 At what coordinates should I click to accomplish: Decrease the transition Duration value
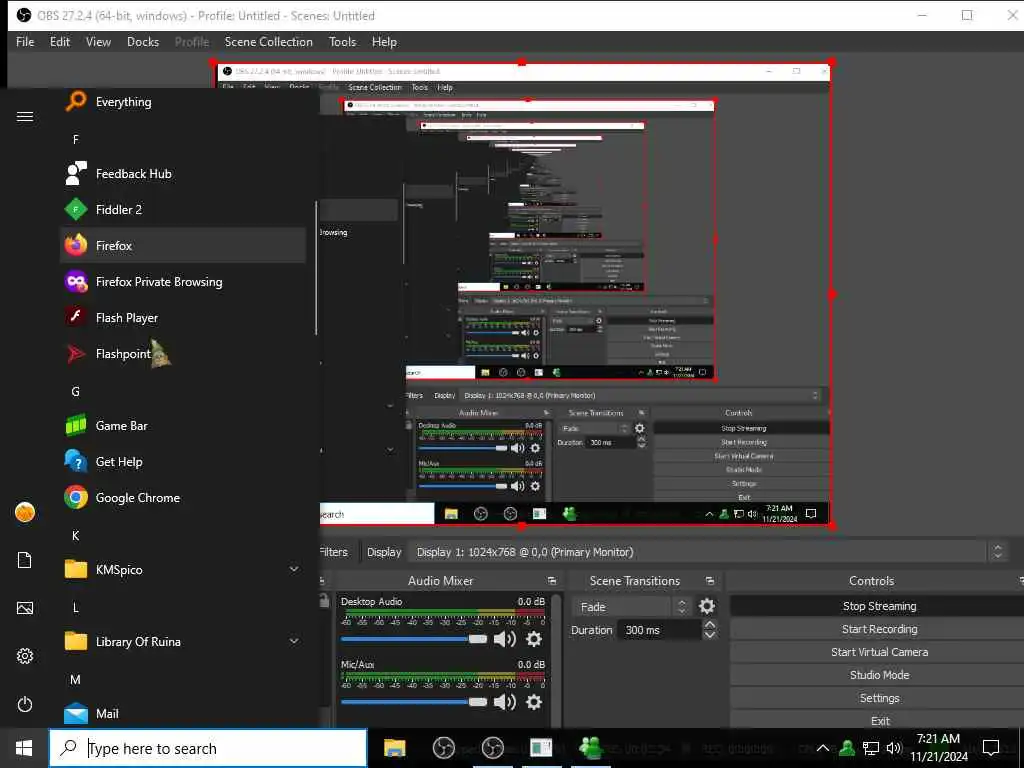(710, 635)
